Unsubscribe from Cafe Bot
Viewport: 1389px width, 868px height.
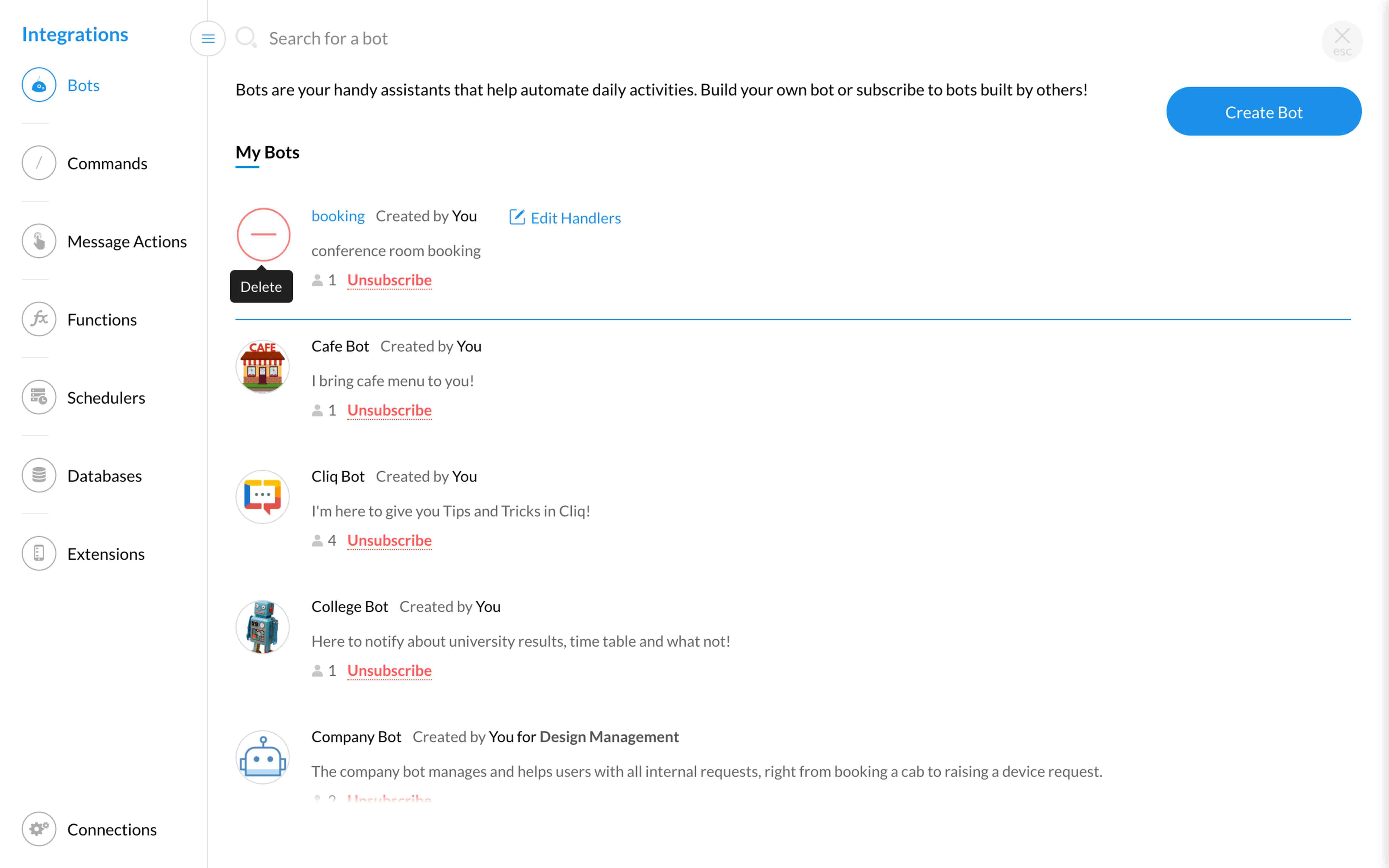(x=389, y=410)
